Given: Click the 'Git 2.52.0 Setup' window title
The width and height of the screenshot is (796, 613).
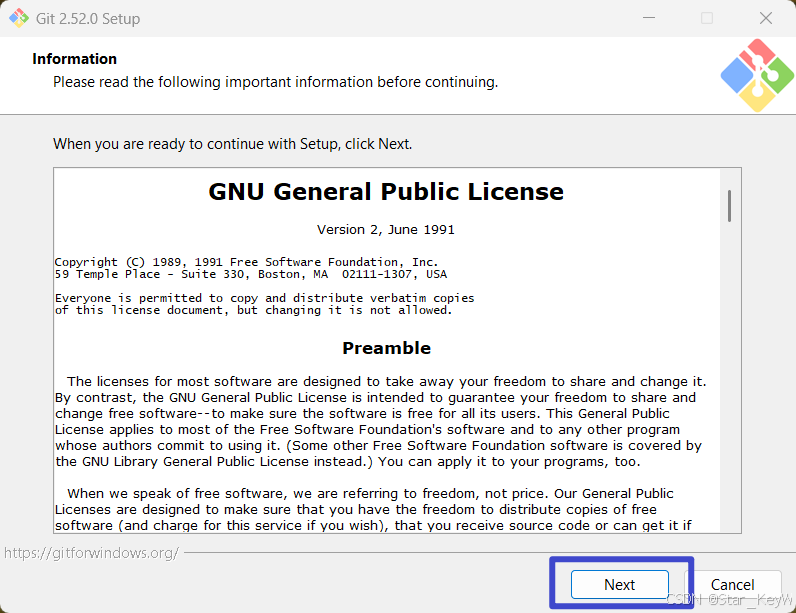Looking at the screenshot, I should click(88, 19).
